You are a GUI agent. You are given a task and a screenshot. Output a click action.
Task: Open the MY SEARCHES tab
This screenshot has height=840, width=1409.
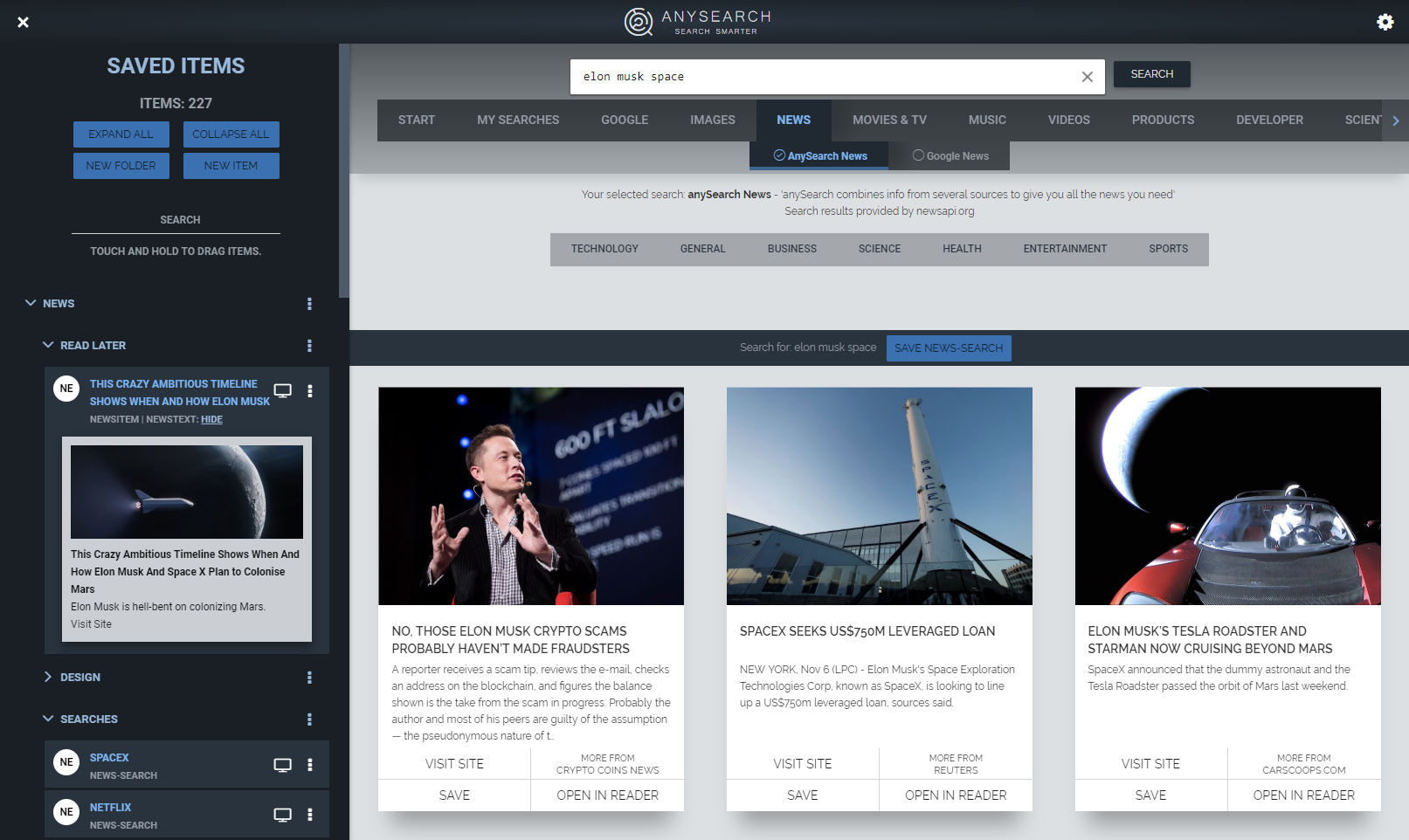coord(518,120)
